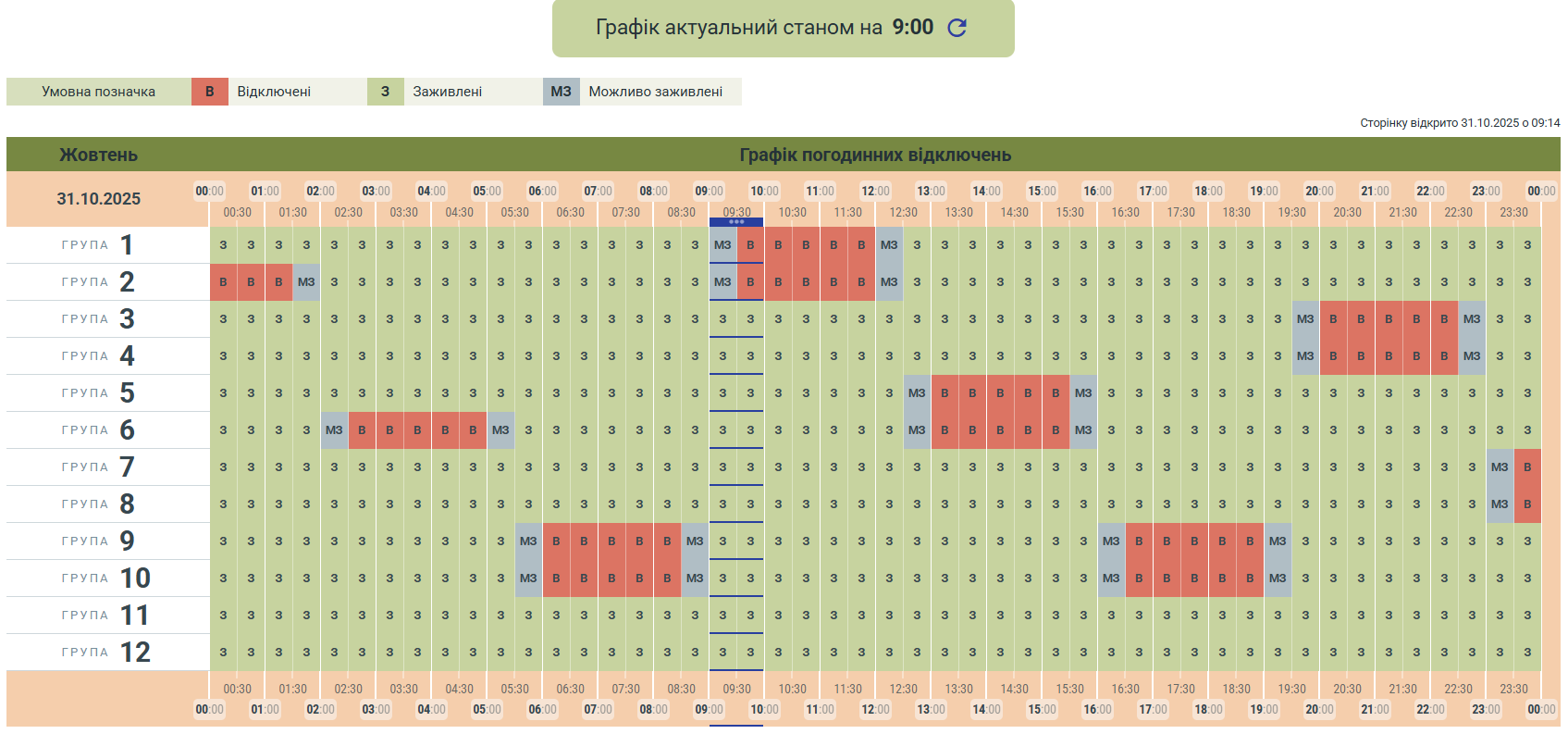This screenshot has height=734, width=1568.
Task: Click the gray МЗ legend swatch
Action: coord(561,92)
